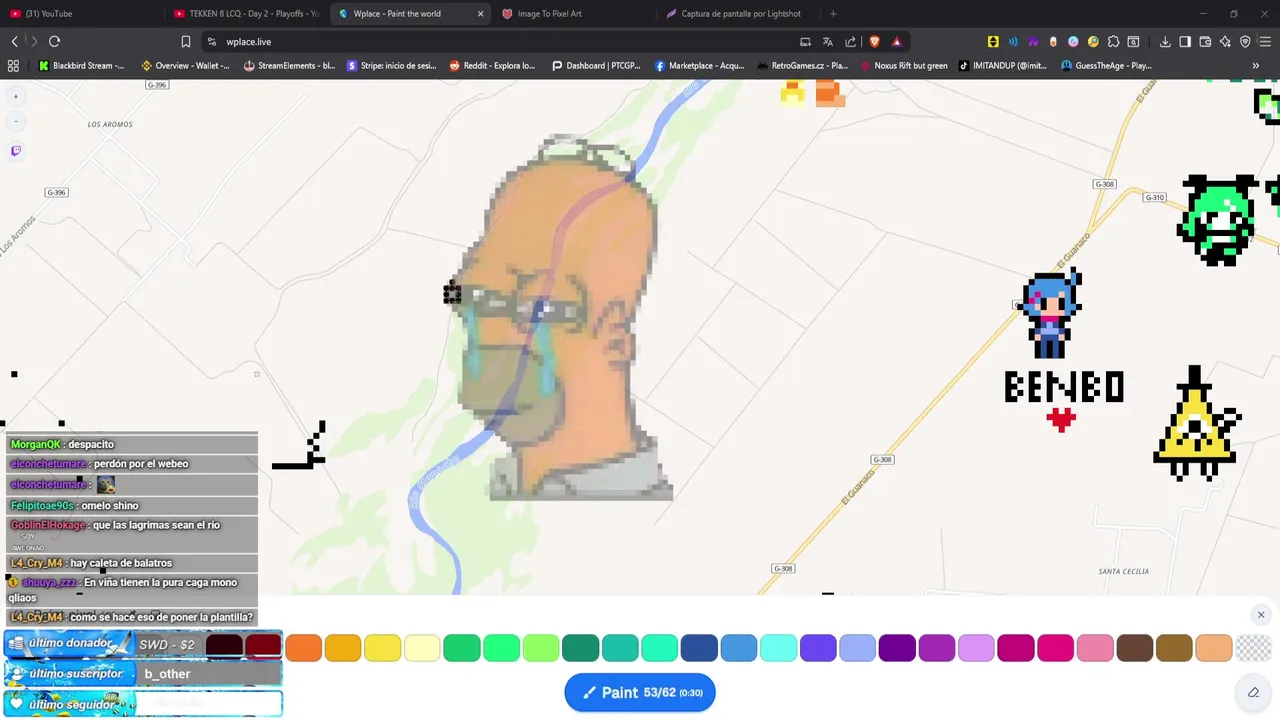Pick the dark teal green swatch
Image resolution: width=1280 pixels, height=720 pixels.
click(x=580, y=647)
